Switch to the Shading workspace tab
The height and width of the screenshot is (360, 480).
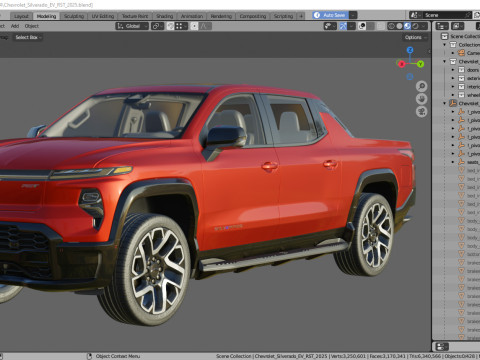(165, 16)
